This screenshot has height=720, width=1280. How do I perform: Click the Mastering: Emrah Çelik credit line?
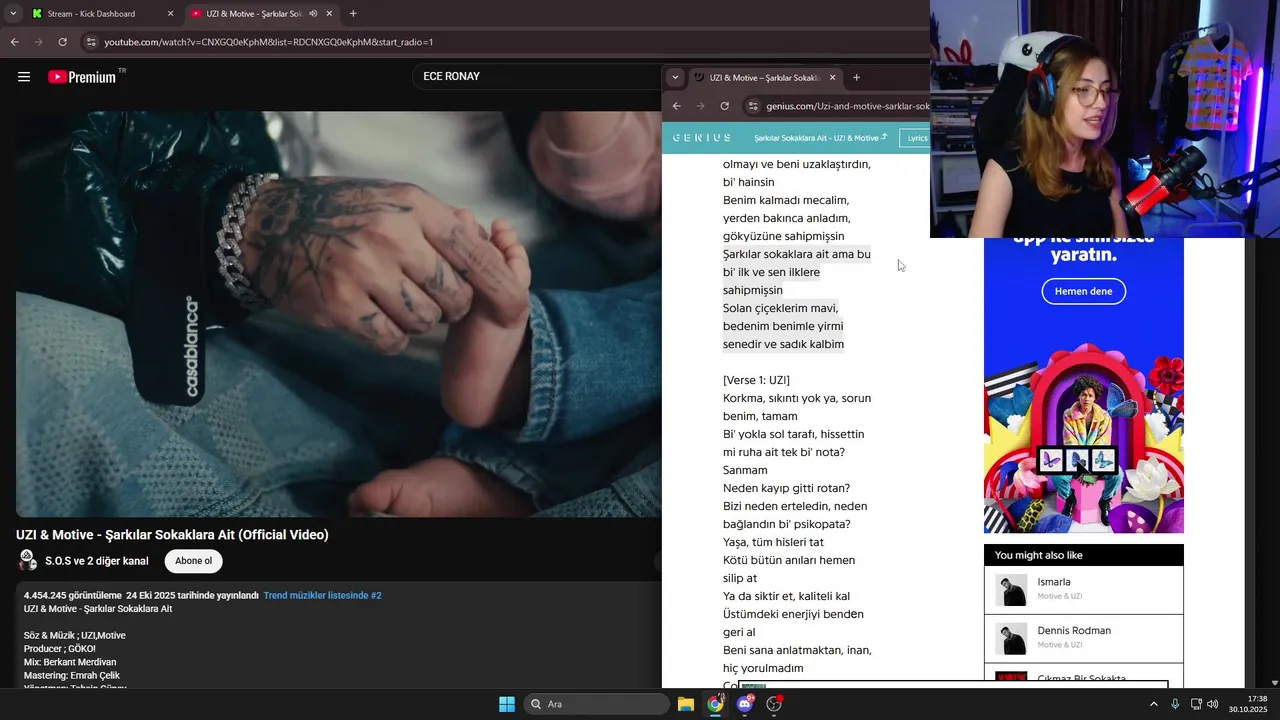(70, 675)
